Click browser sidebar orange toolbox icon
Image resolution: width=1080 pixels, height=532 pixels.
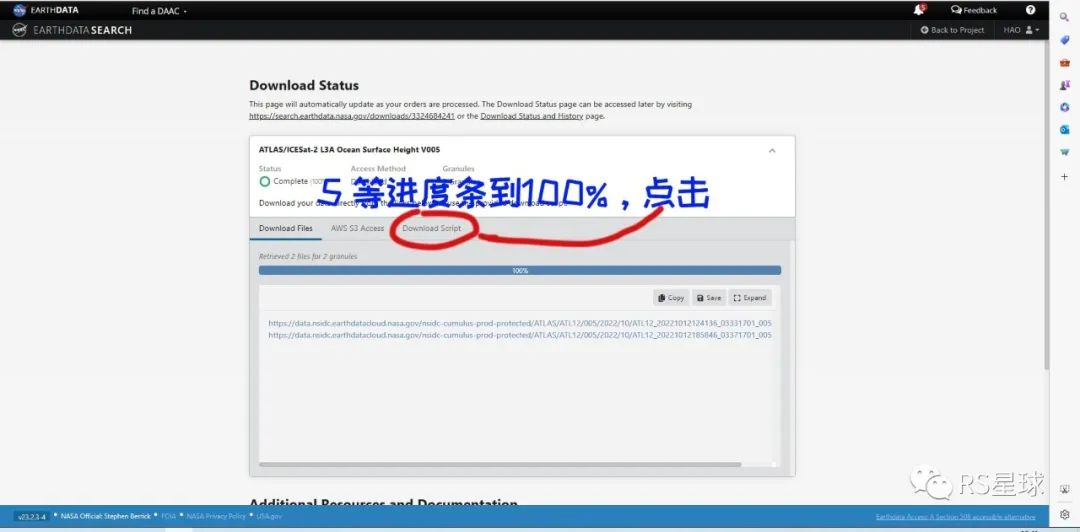click(x=1065, y=63)
